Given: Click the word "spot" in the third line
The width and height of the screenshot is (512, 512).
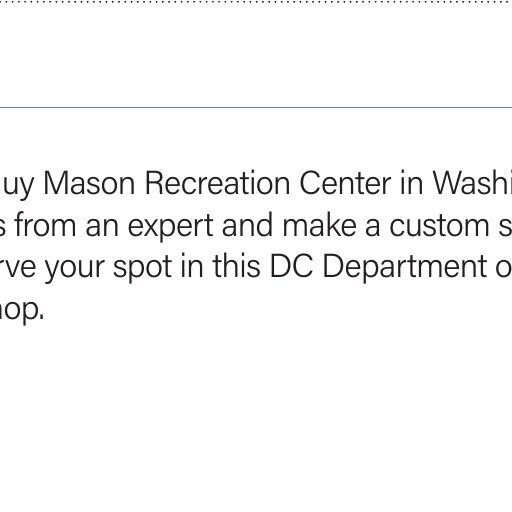Looking at the screenshot, I should point(143,268).
